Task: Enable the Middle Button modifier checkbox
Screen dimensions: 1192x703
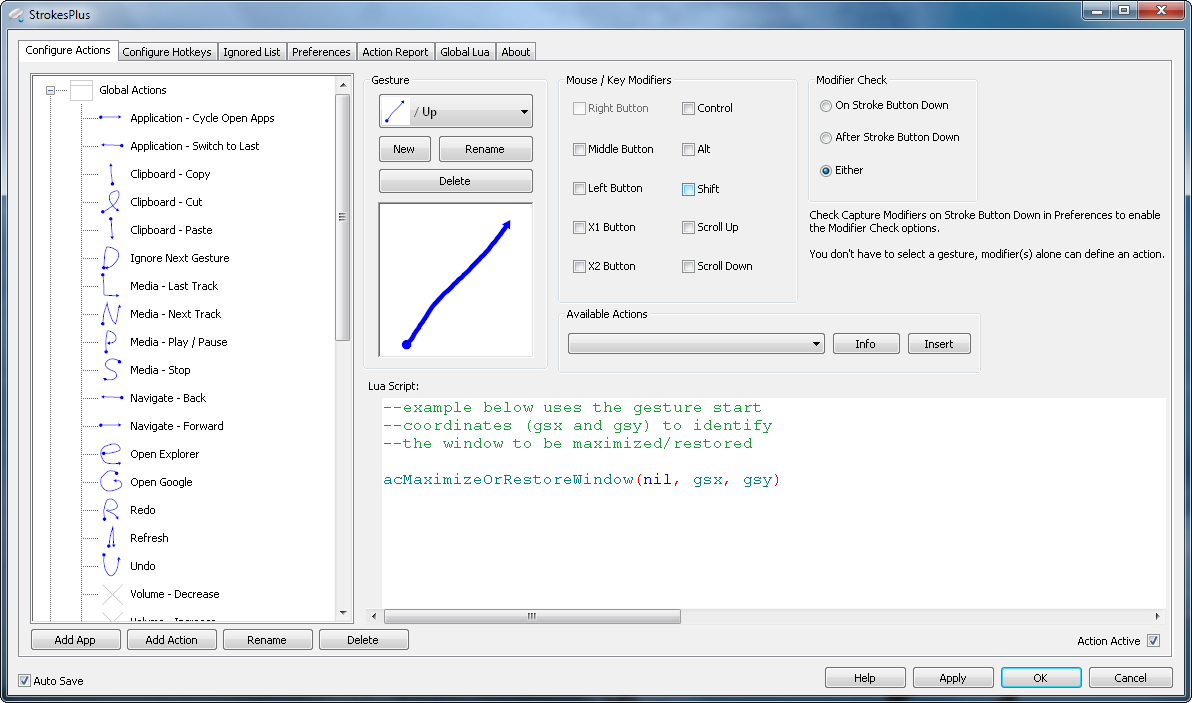Action: click(579, 149)
